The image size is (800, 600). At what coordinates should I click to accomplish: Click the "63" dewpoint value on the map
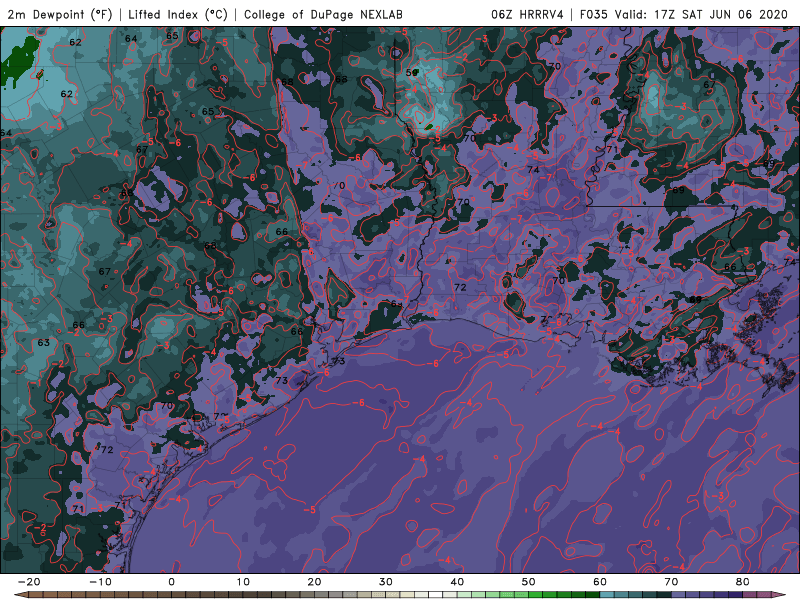[x=43, y=342]
